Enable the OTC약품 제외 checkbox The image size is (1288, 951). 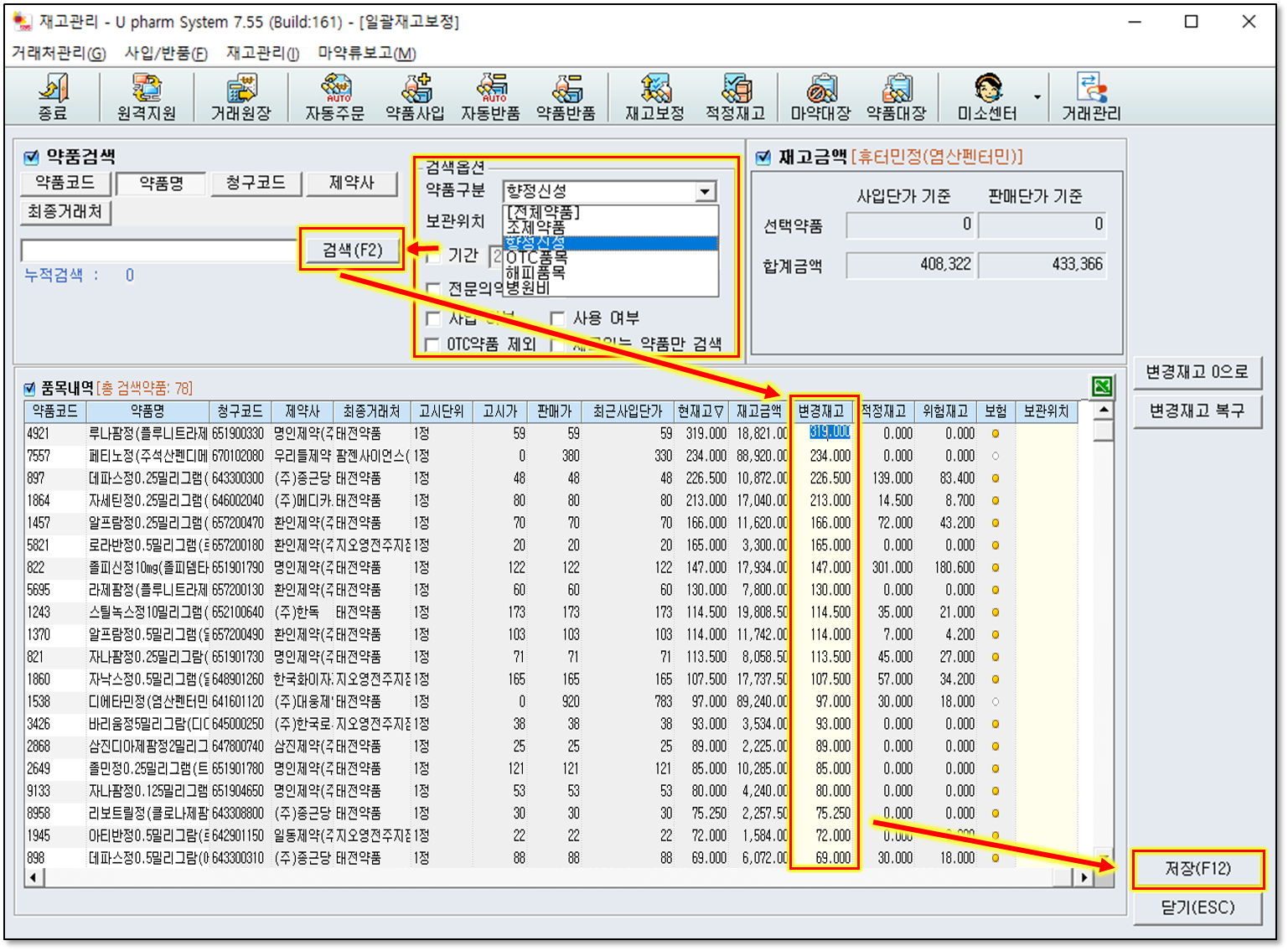(432, 344)
